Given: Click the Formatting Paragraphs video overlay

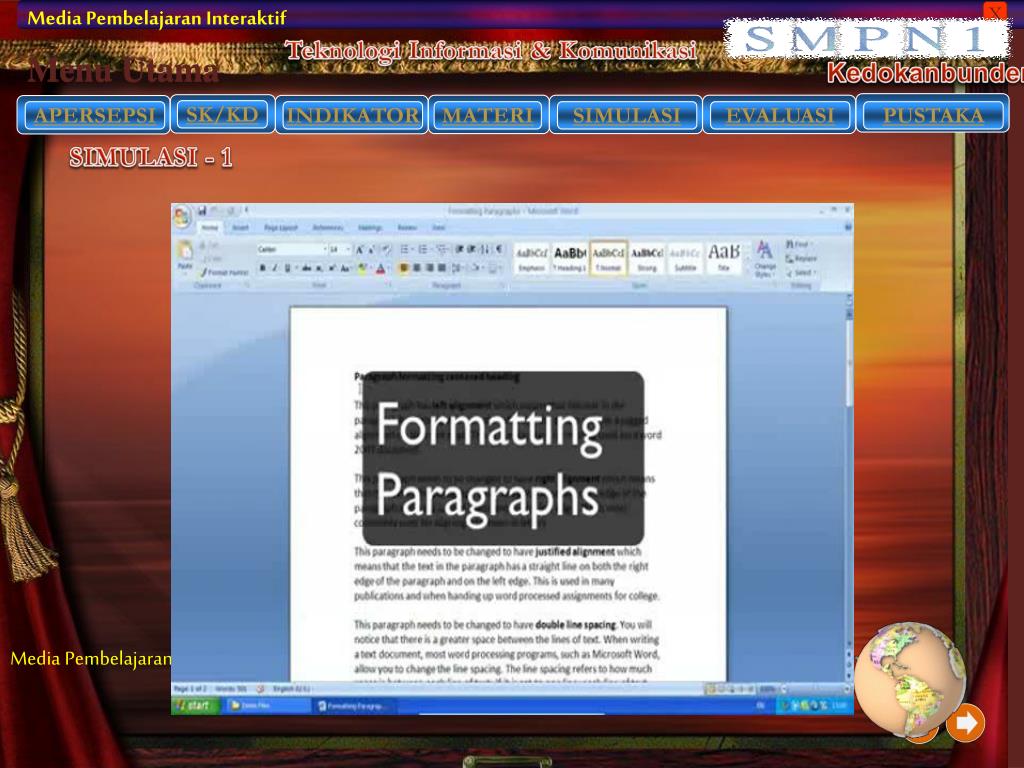Looking at the screenshot, I should point(503,458).
